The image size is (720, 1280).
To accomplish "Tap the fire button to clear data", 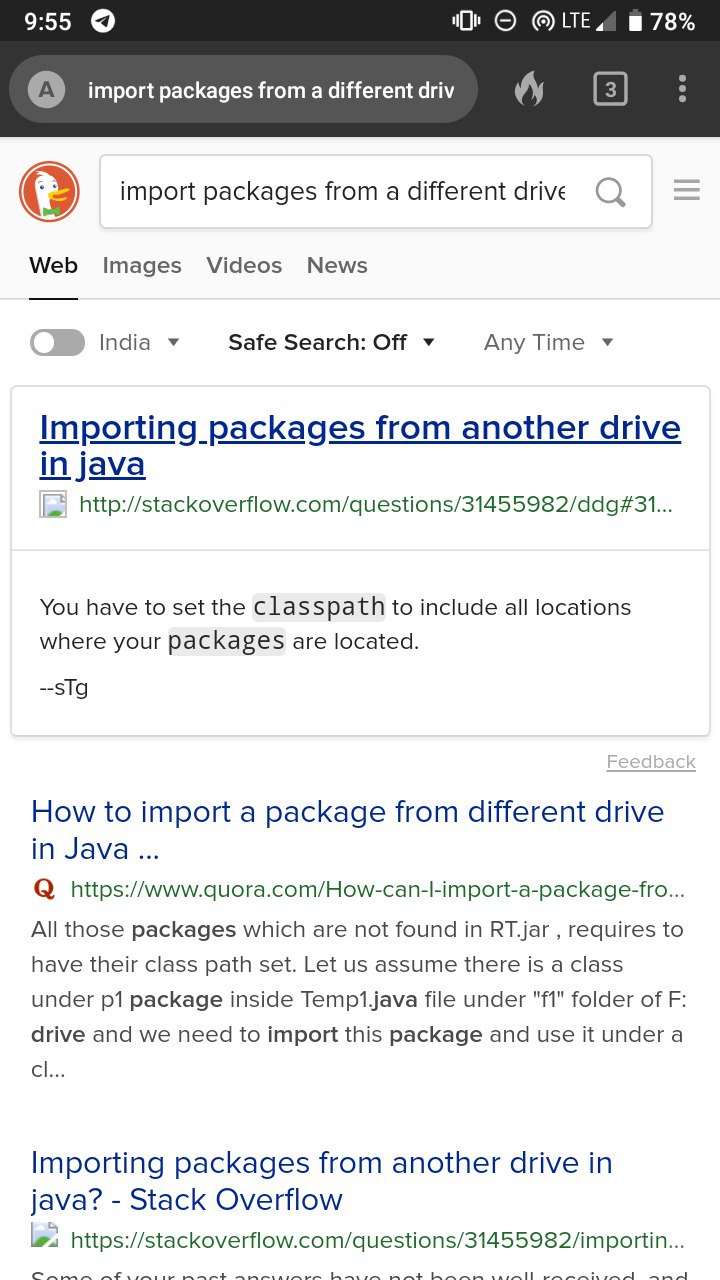I will tap(530, 90).
